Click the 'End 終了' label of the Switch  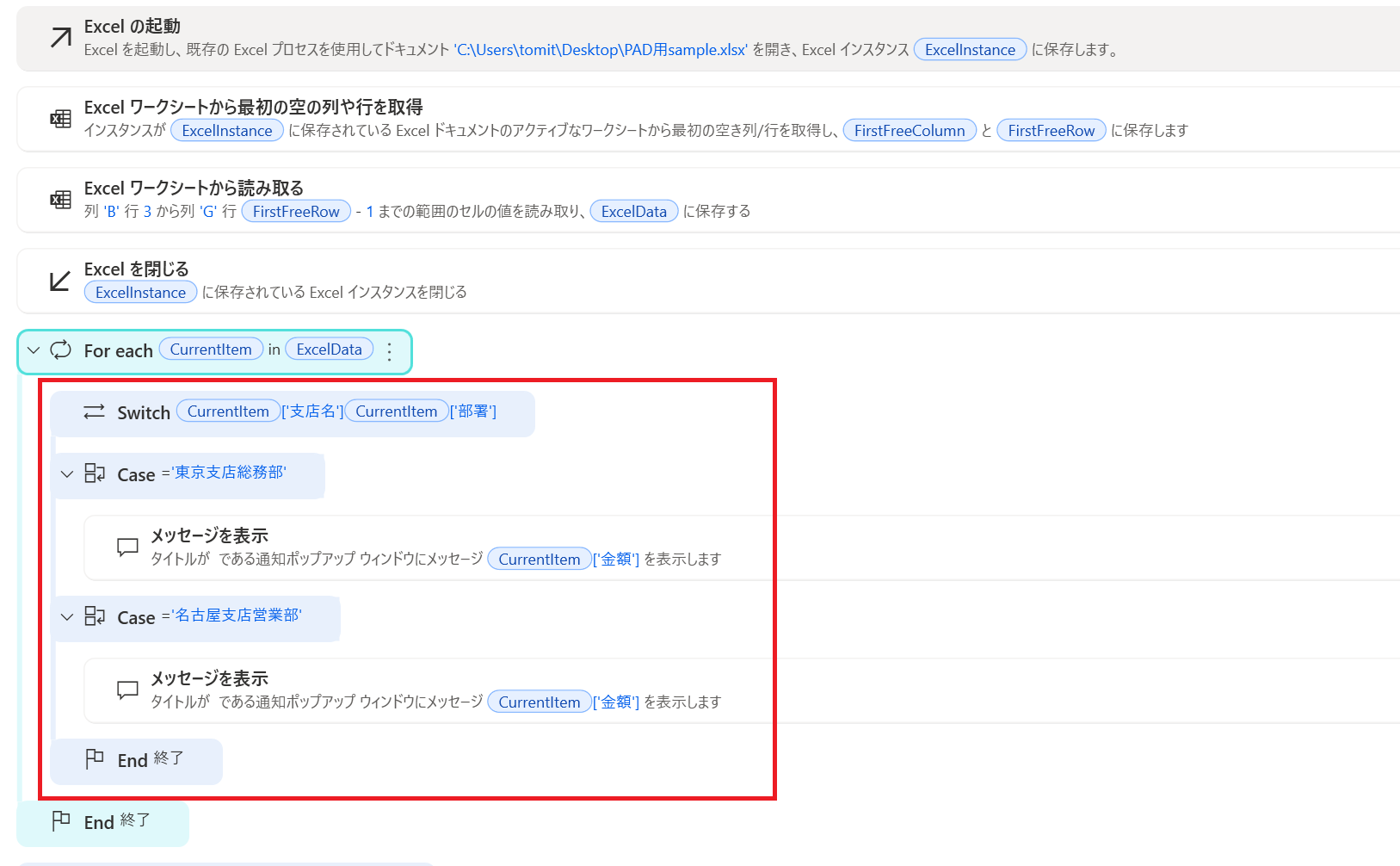[x=151, y=759]
